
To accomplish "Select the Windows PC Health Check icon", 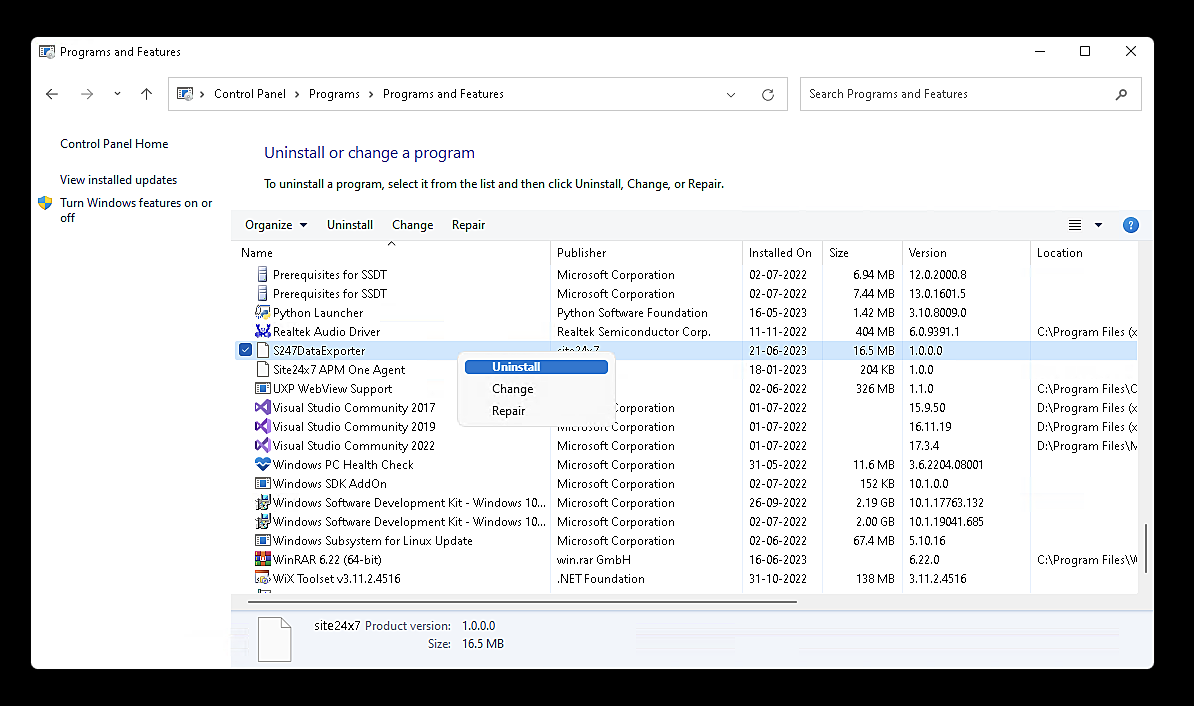I will click(x=262, y=464).
